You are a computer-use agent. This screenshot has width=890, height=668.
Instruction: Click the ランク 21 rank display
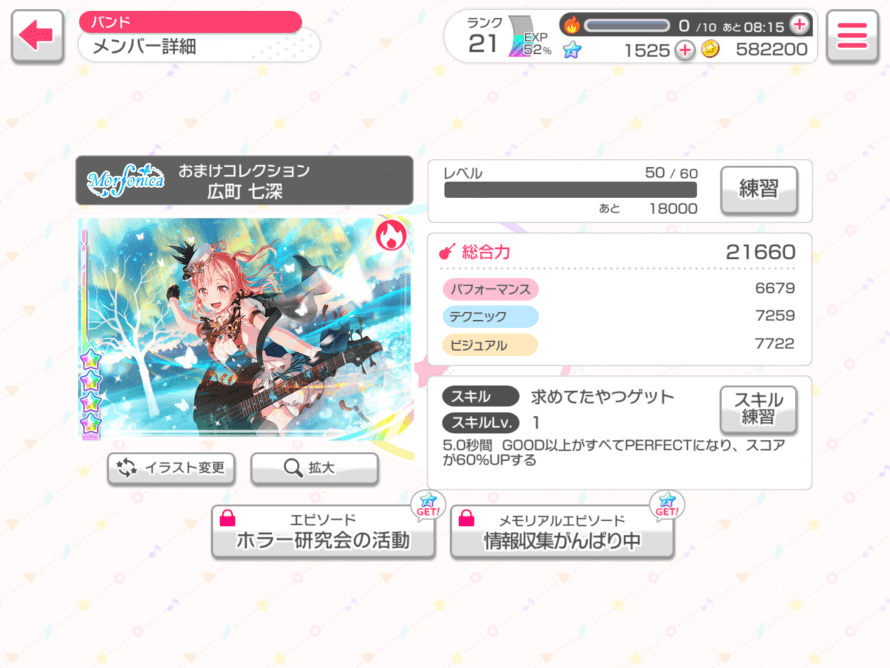tap(484, 36)
